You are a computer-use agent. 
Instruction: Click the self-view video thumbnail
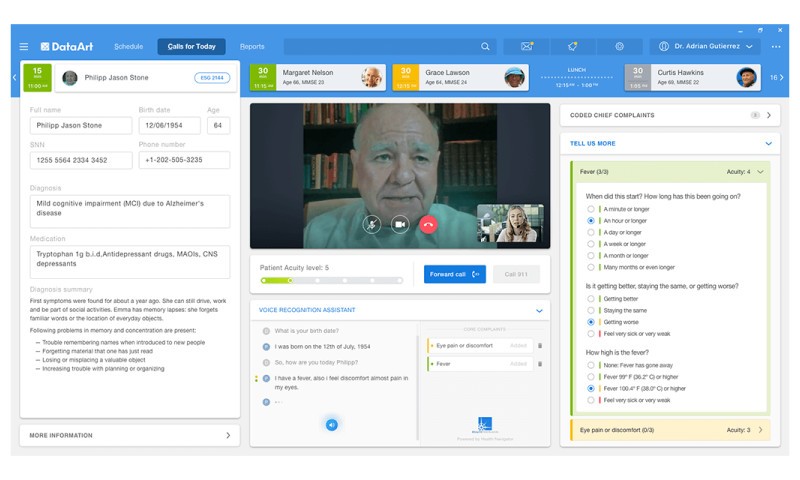coord(510,223)
